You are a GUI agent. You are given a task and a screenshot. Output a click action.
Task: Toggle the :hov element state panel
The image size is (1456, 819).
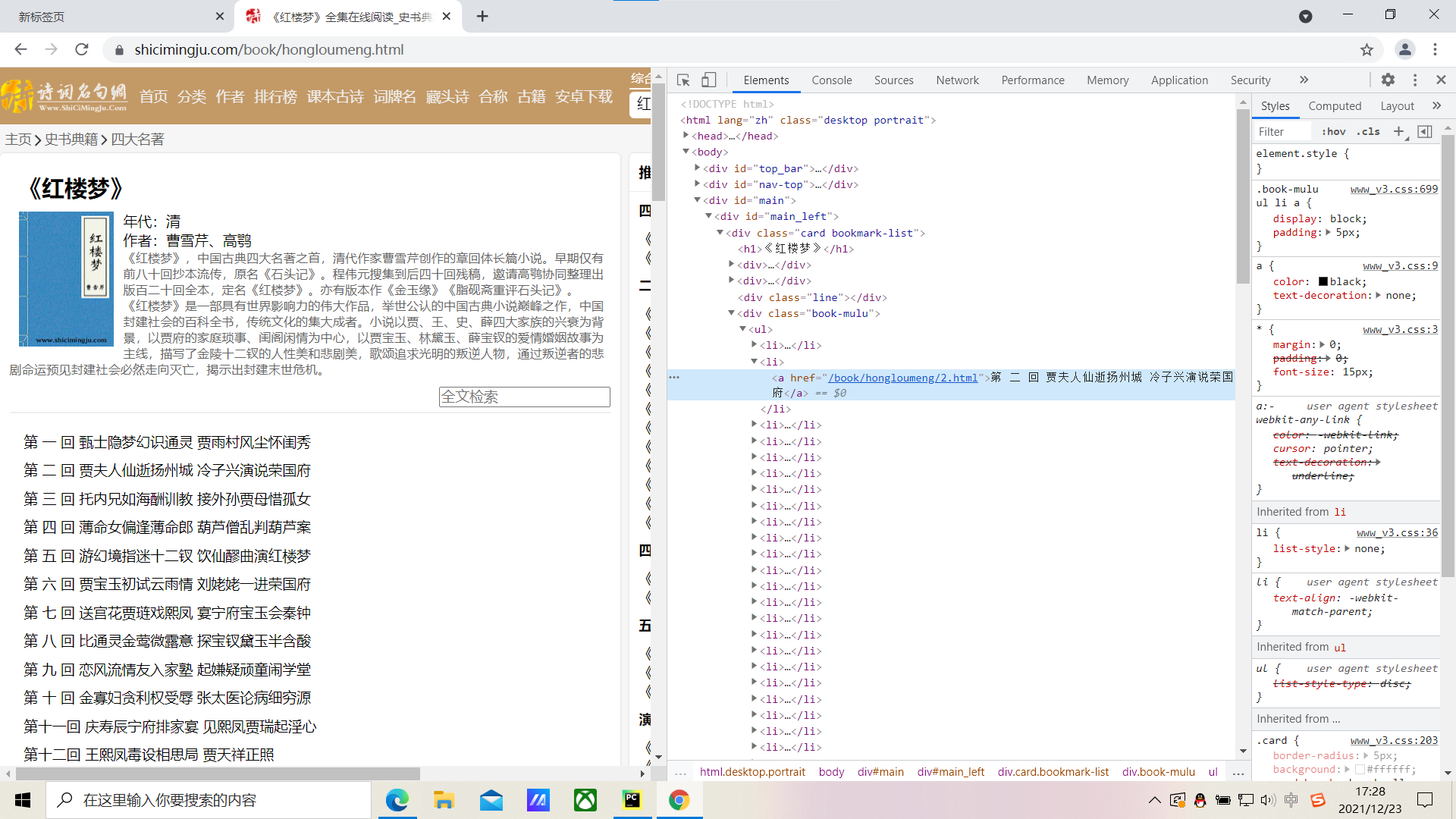1333,131
